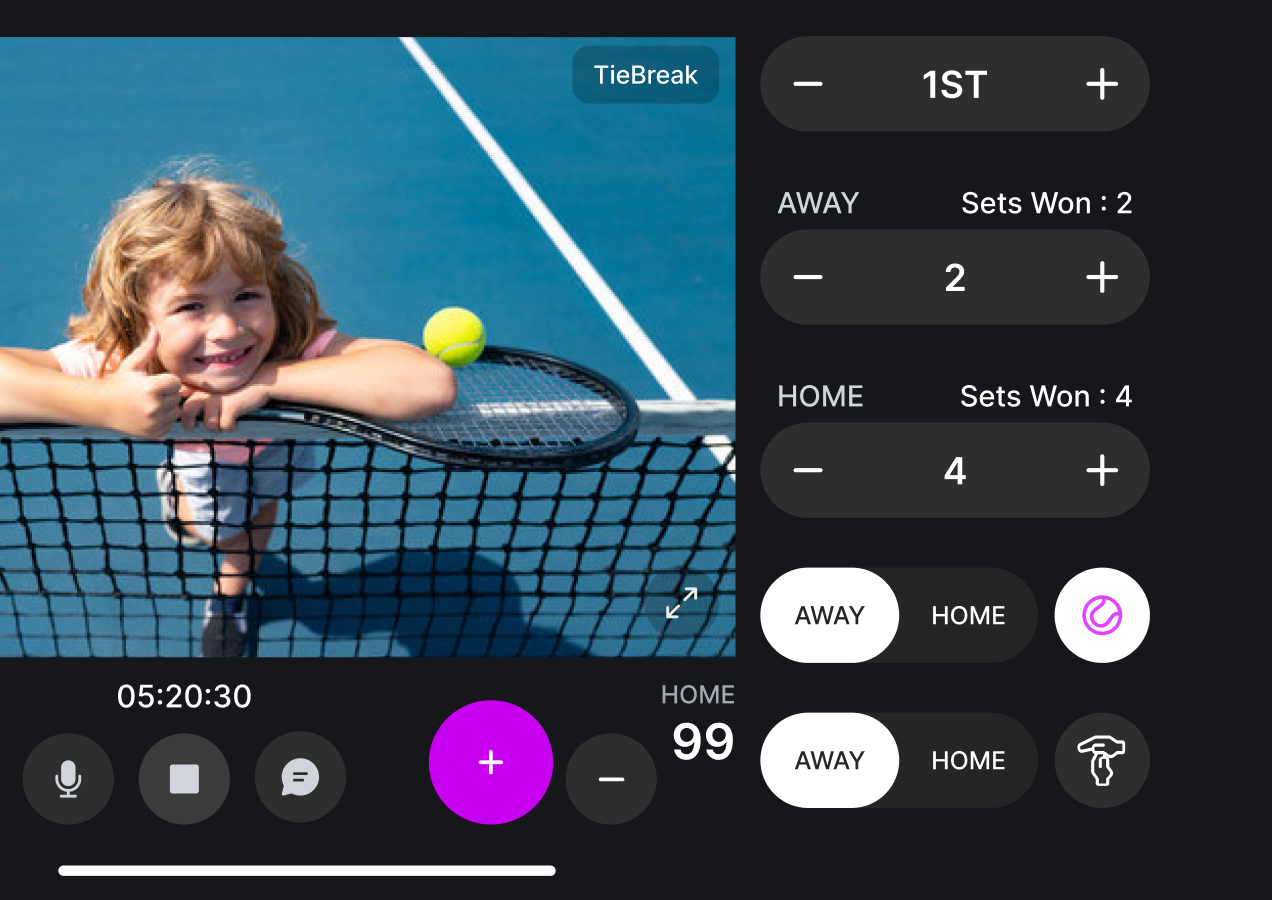This screenshot has height=900, width=1272.
Task: Remove a point with minus button beside HOME
Action: [611, 779]
